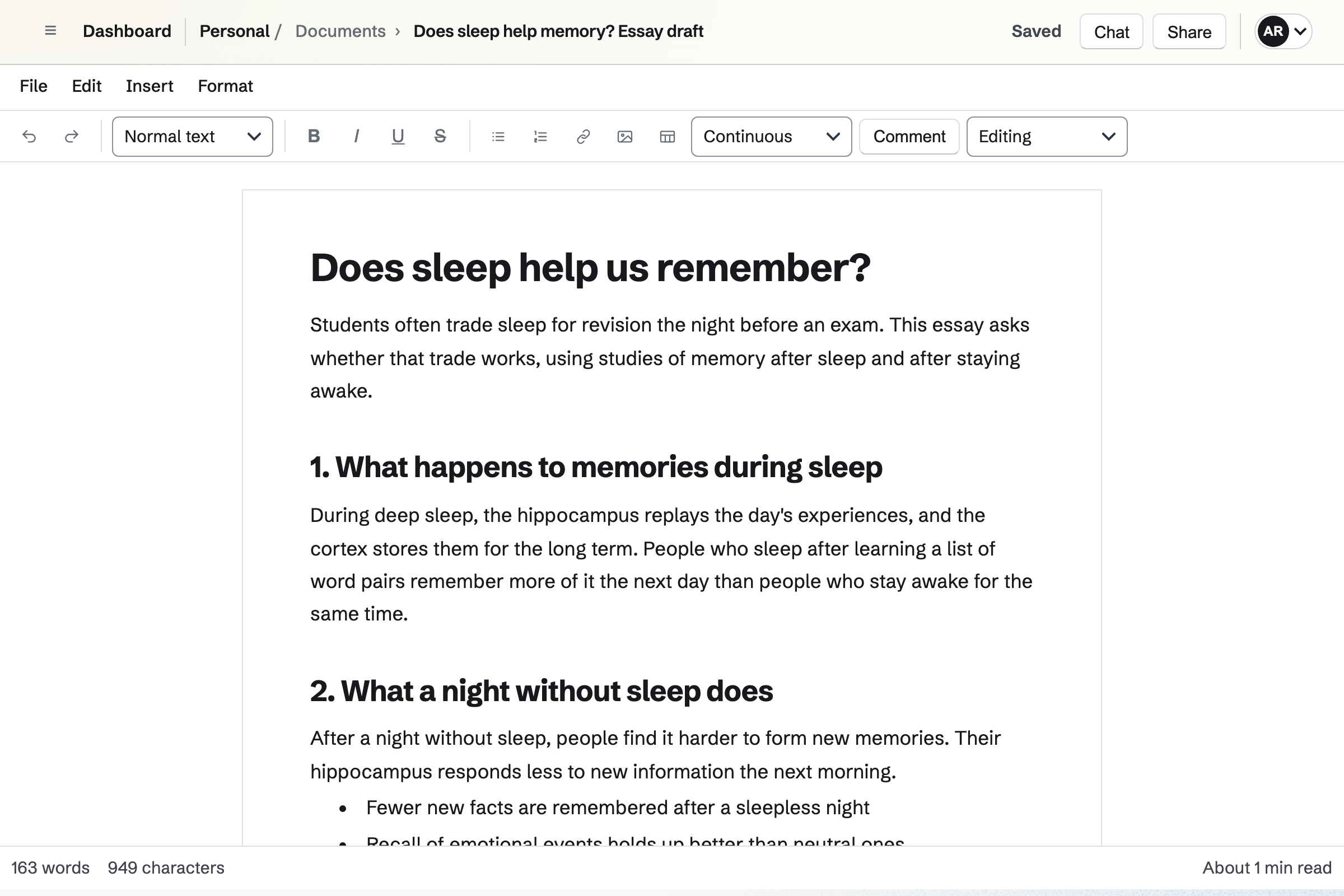The width and height of the screenshot is (1344, 896).
Task: Toggle underline formatting
Action: [398, 137]
